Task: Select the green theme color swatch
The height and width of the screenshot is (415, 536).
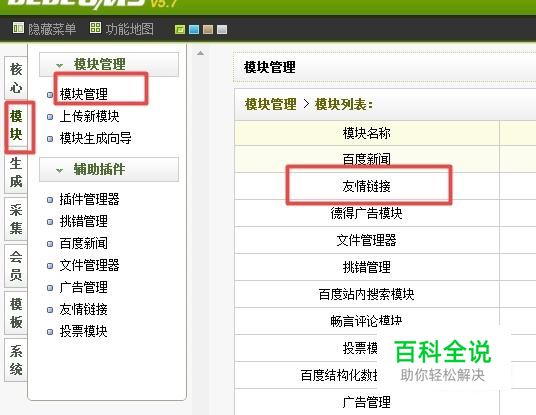Action: click(180, 30)
